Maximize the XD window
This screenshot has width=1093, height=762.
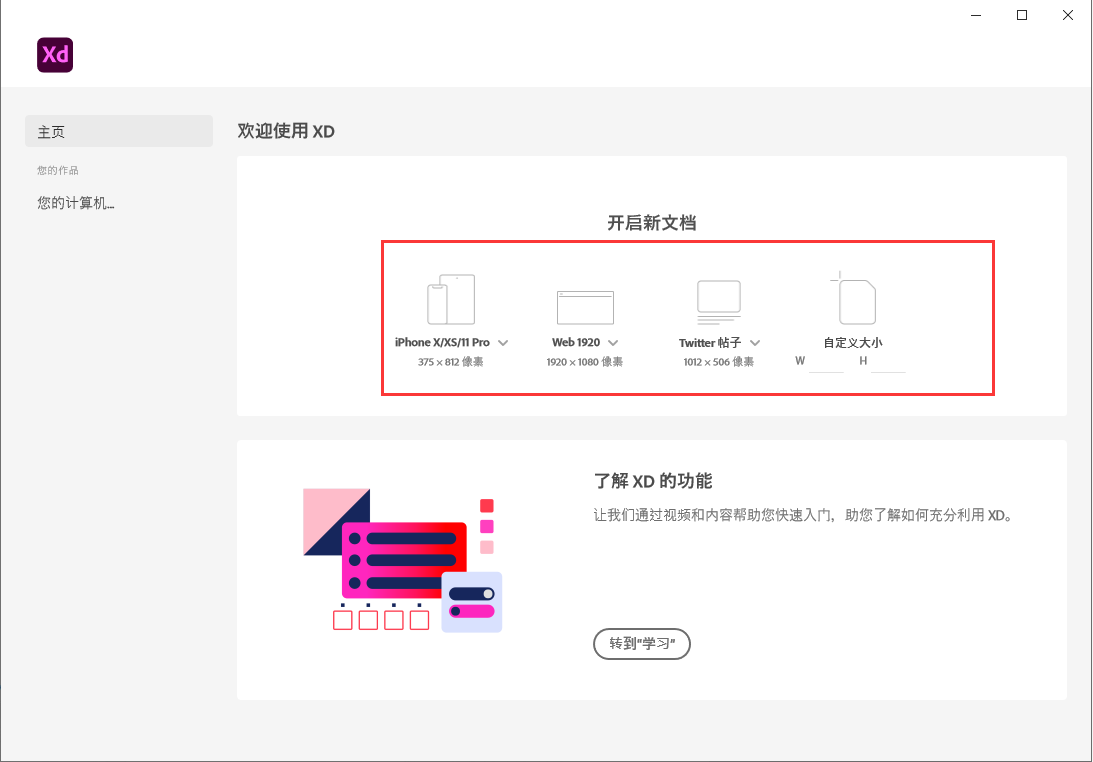pyautogui.click(x=1022, y=15)
